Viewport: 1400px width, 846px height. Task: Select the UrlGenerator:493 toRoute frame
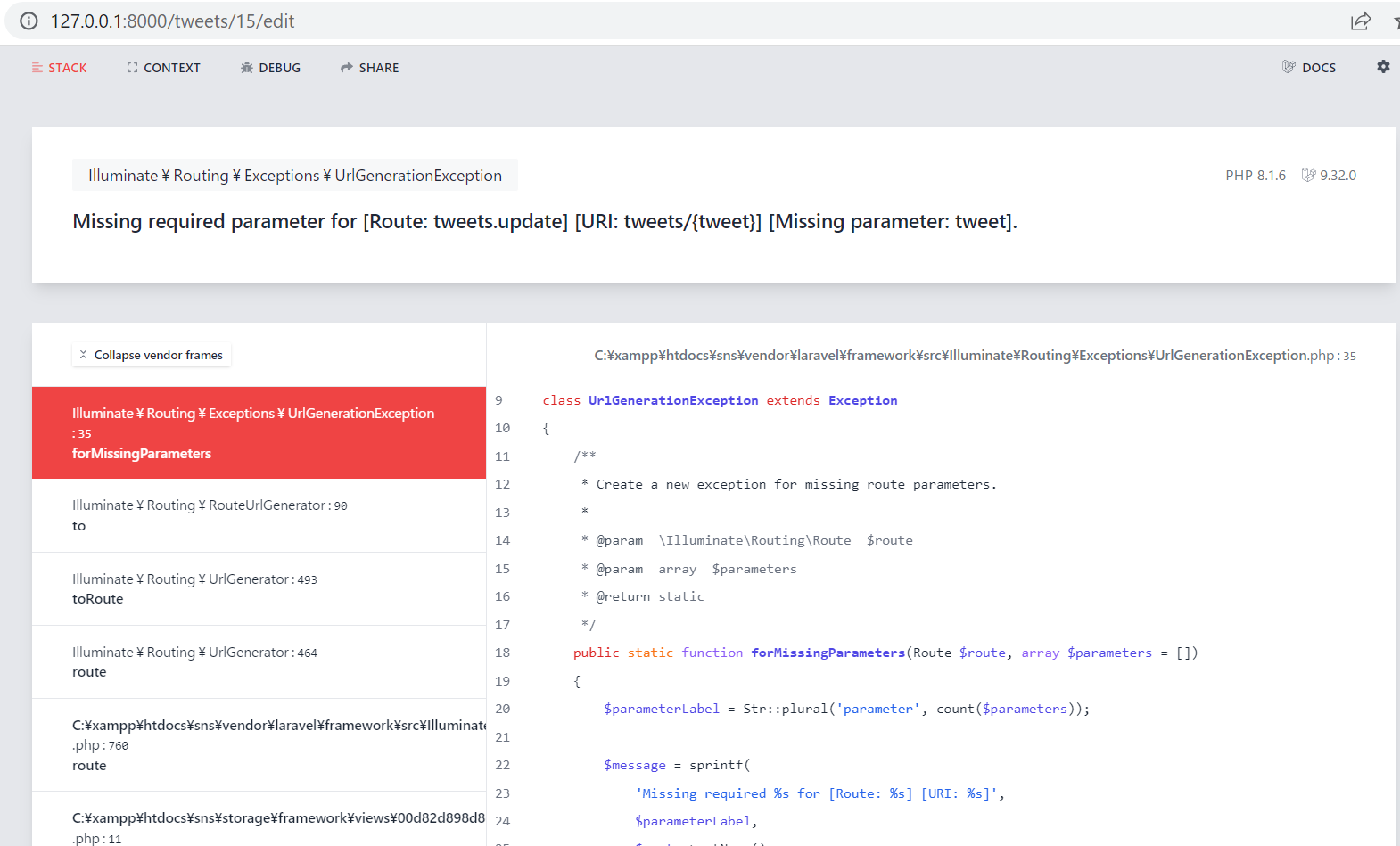[x=259, y=589]
